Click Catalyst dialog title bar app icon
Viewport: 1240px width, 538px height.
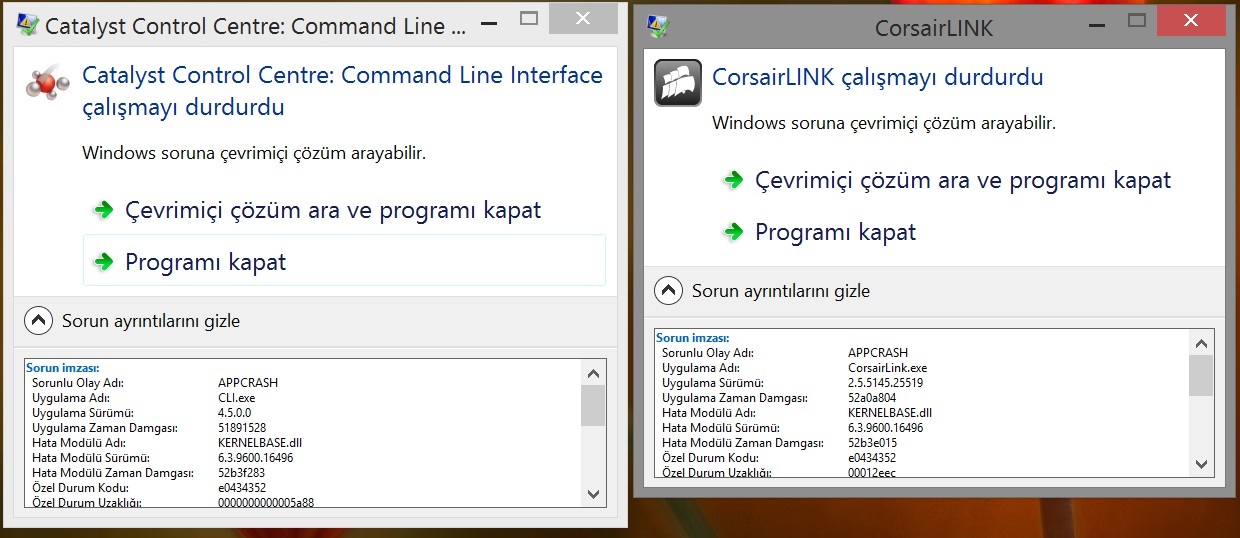click(x=28, y=26)
